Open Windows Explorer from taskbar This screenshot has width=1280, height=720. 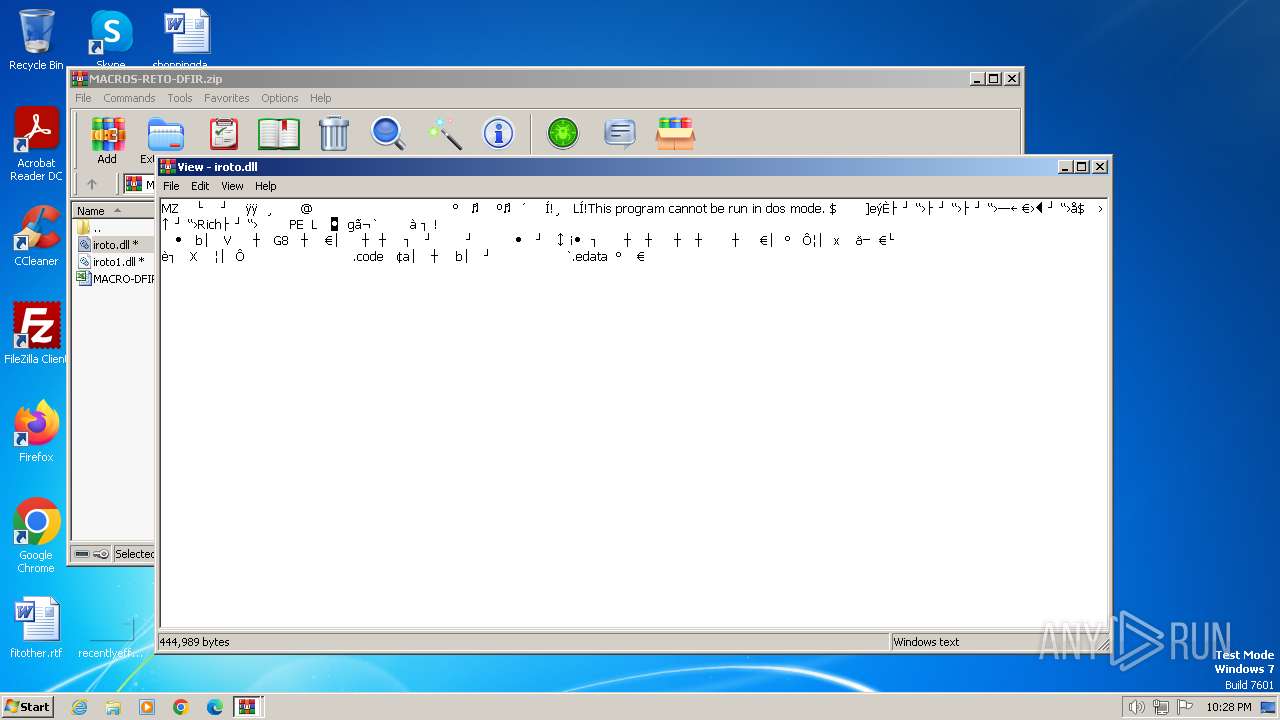[x=113, y=707]
